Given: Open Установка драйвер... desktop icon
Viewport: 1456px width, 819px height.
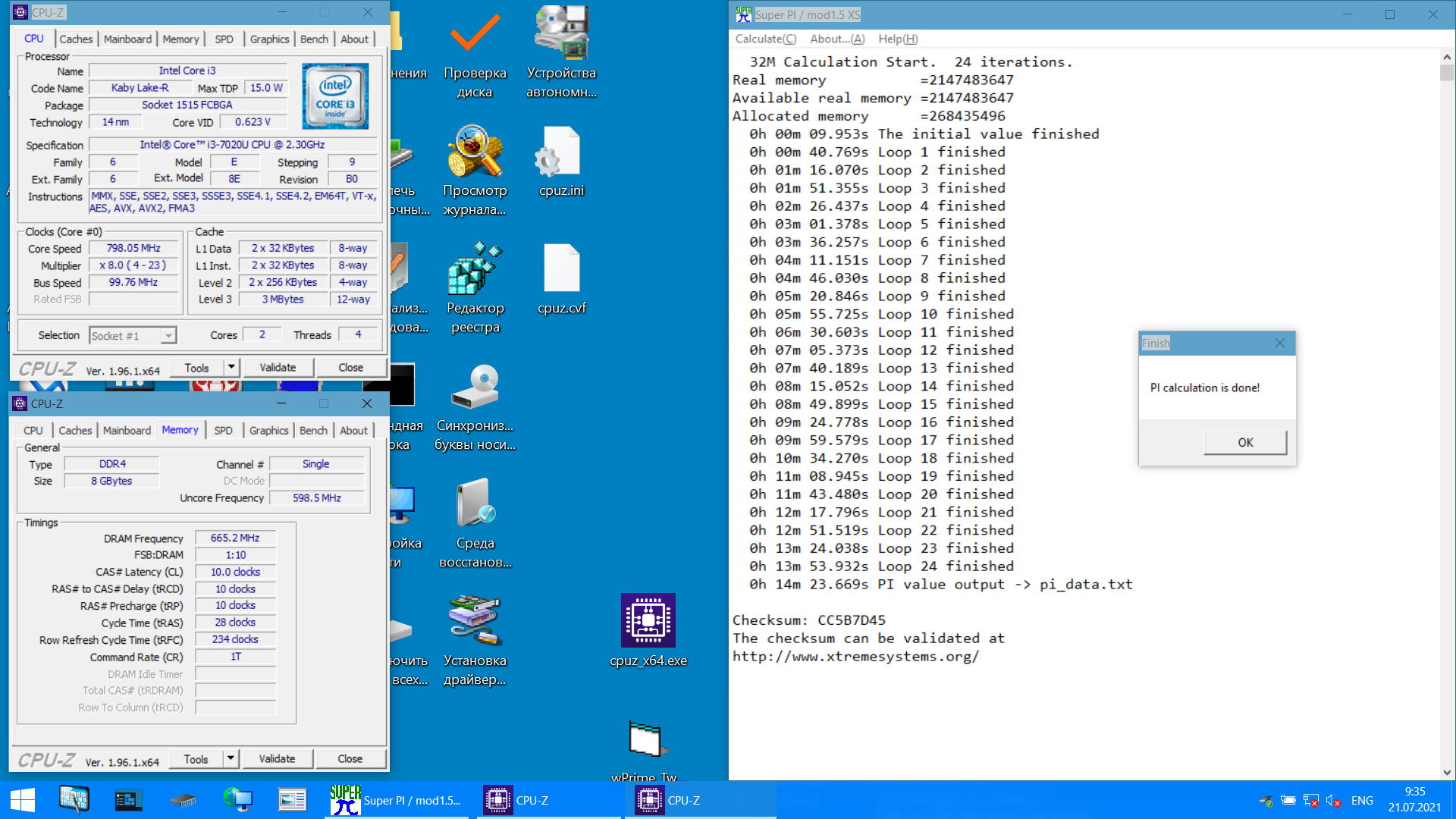Looking at the screenshot, I should 475,641.
